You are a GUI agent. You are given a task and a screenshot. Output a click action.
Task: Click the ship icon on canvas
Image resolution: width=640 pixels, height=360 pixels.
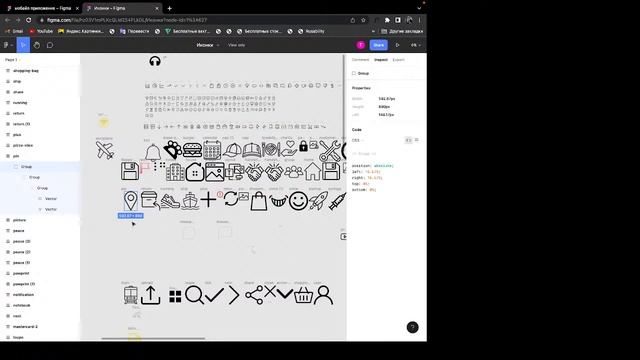click(190, 200)
